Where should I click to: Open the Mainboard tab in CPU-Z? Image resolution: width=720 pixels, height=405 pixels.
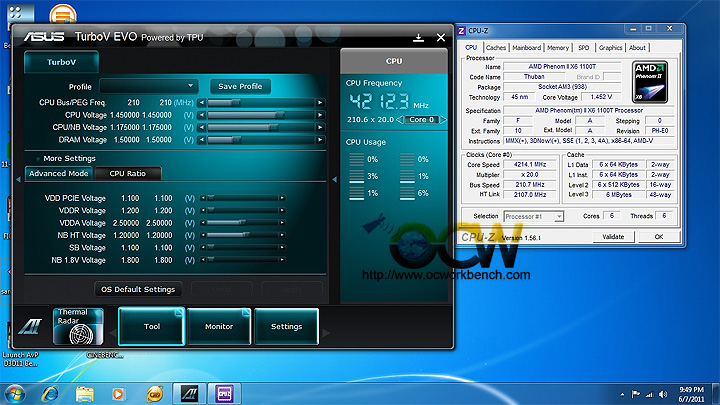[526, 48]
